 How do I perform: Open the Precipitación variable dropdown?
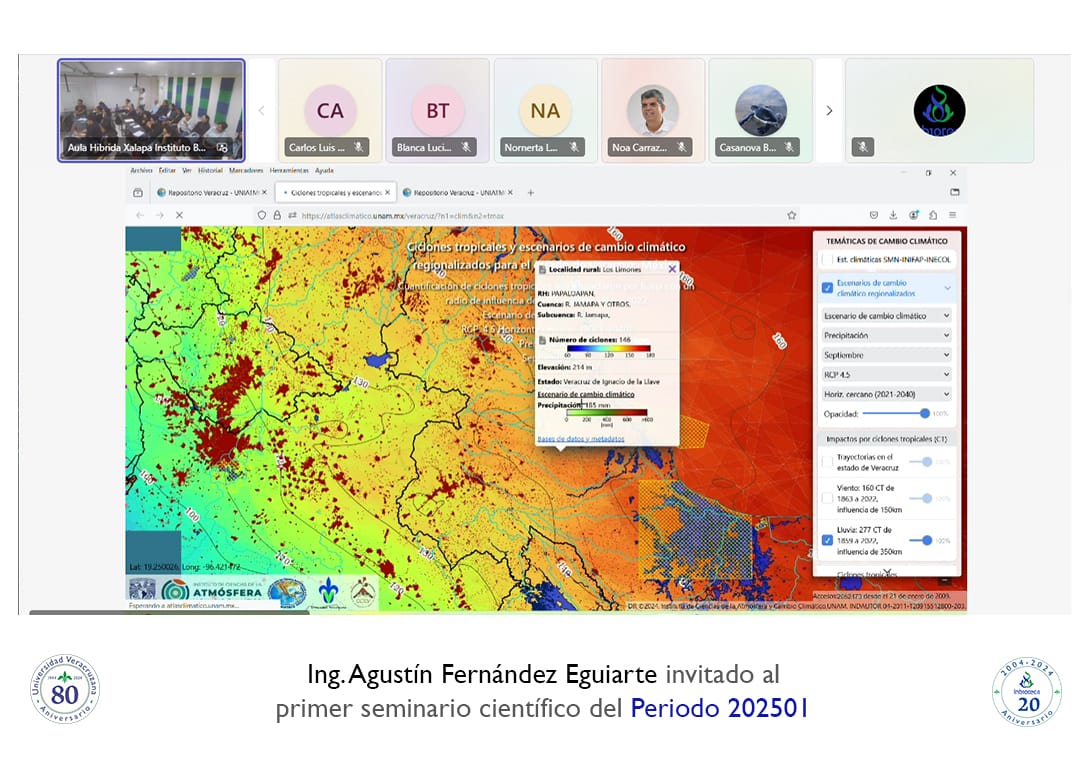pos(886,336)
